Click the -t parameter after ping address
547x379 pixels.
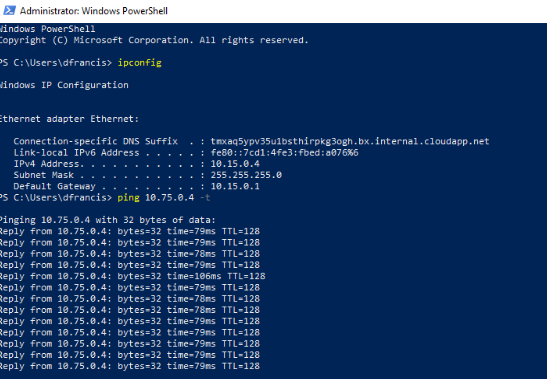coord(205,198)
